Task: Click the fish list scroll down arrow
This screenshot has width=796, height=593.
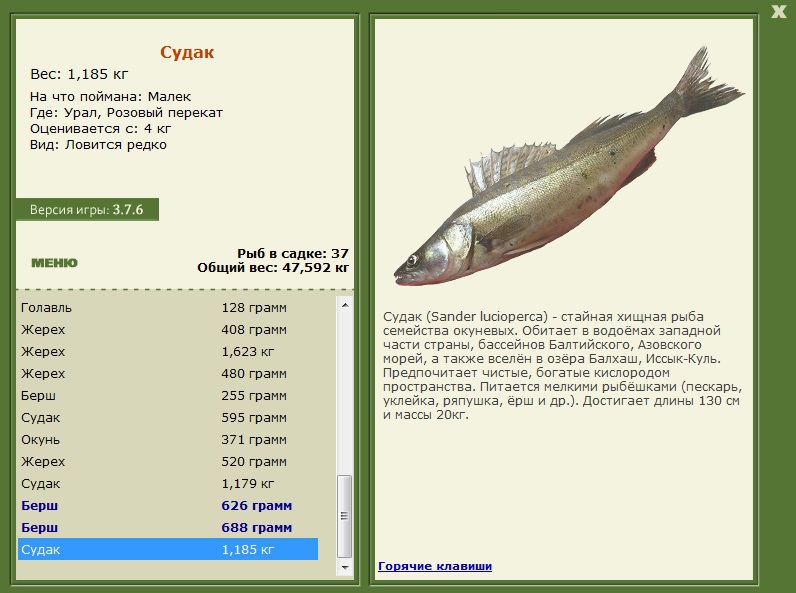Action: 345,568
